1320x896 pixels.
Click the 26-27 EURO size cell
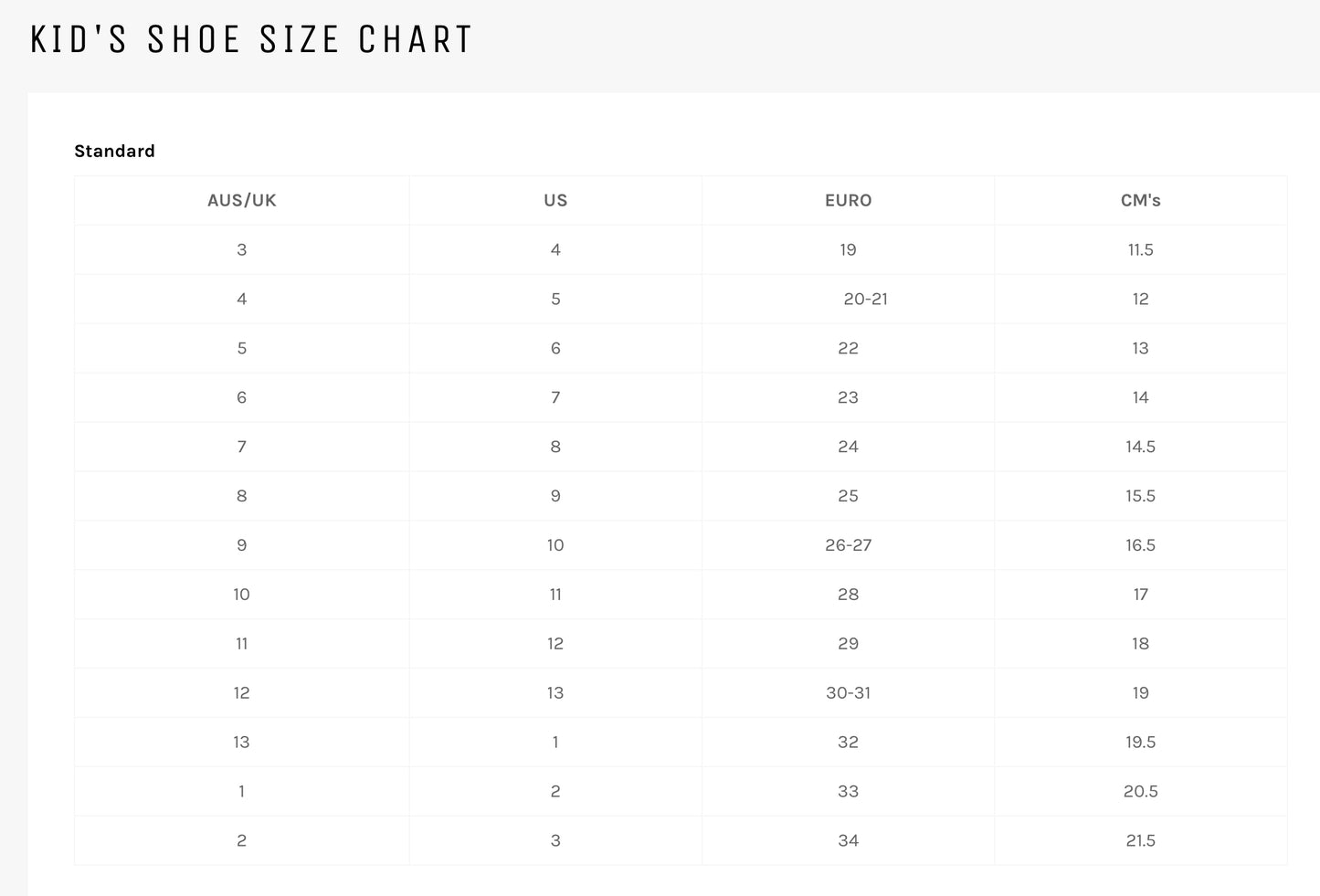[848, 545]
